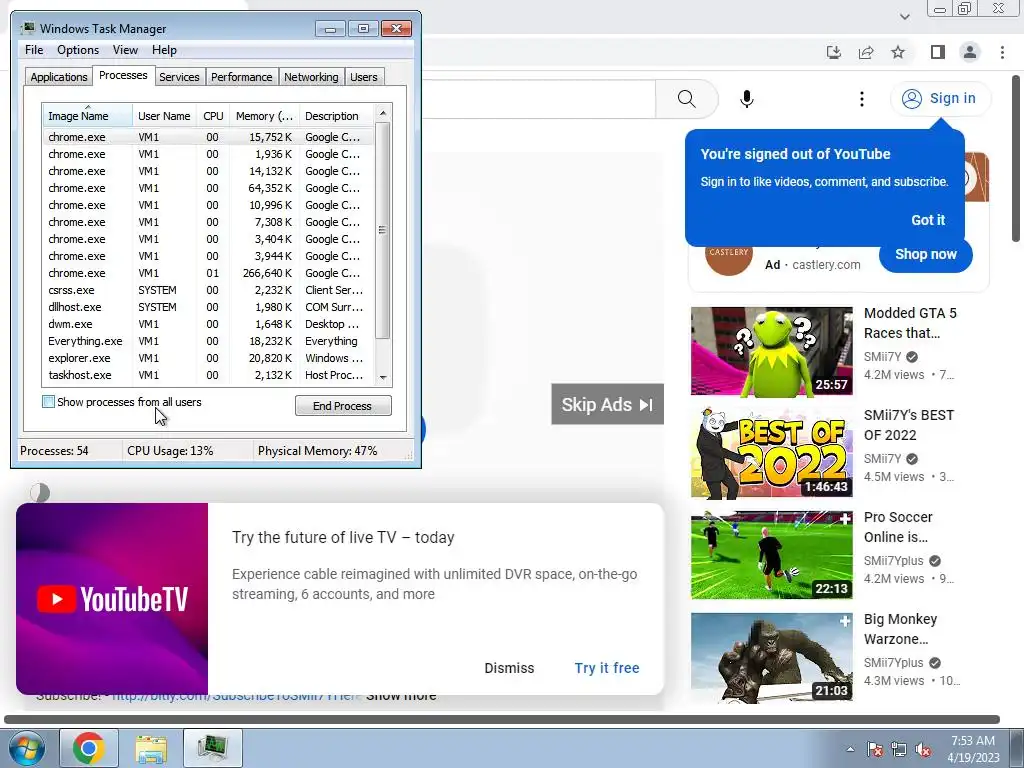Switch to the Applications tab
The image size is (1024, 768).
pos(59,77)
